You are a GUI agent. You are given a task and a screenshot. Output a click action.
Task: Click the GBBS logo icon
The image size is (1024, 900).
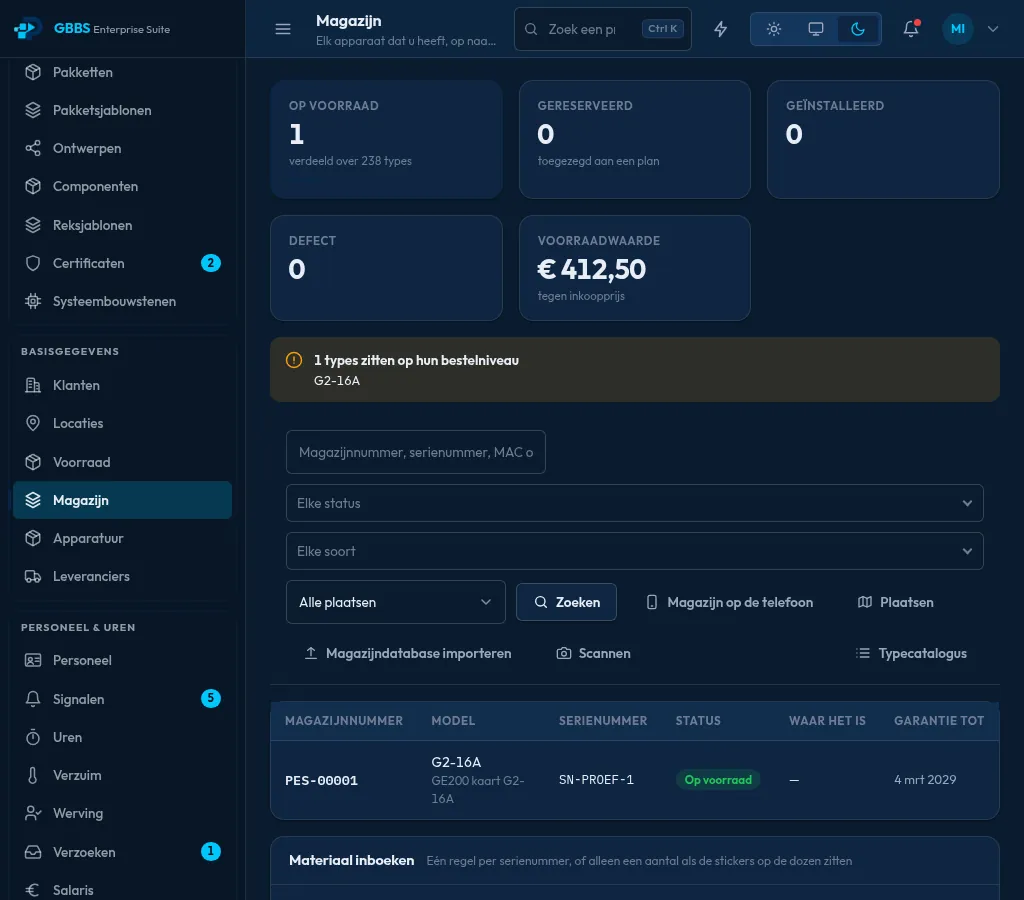coord(27,29)
